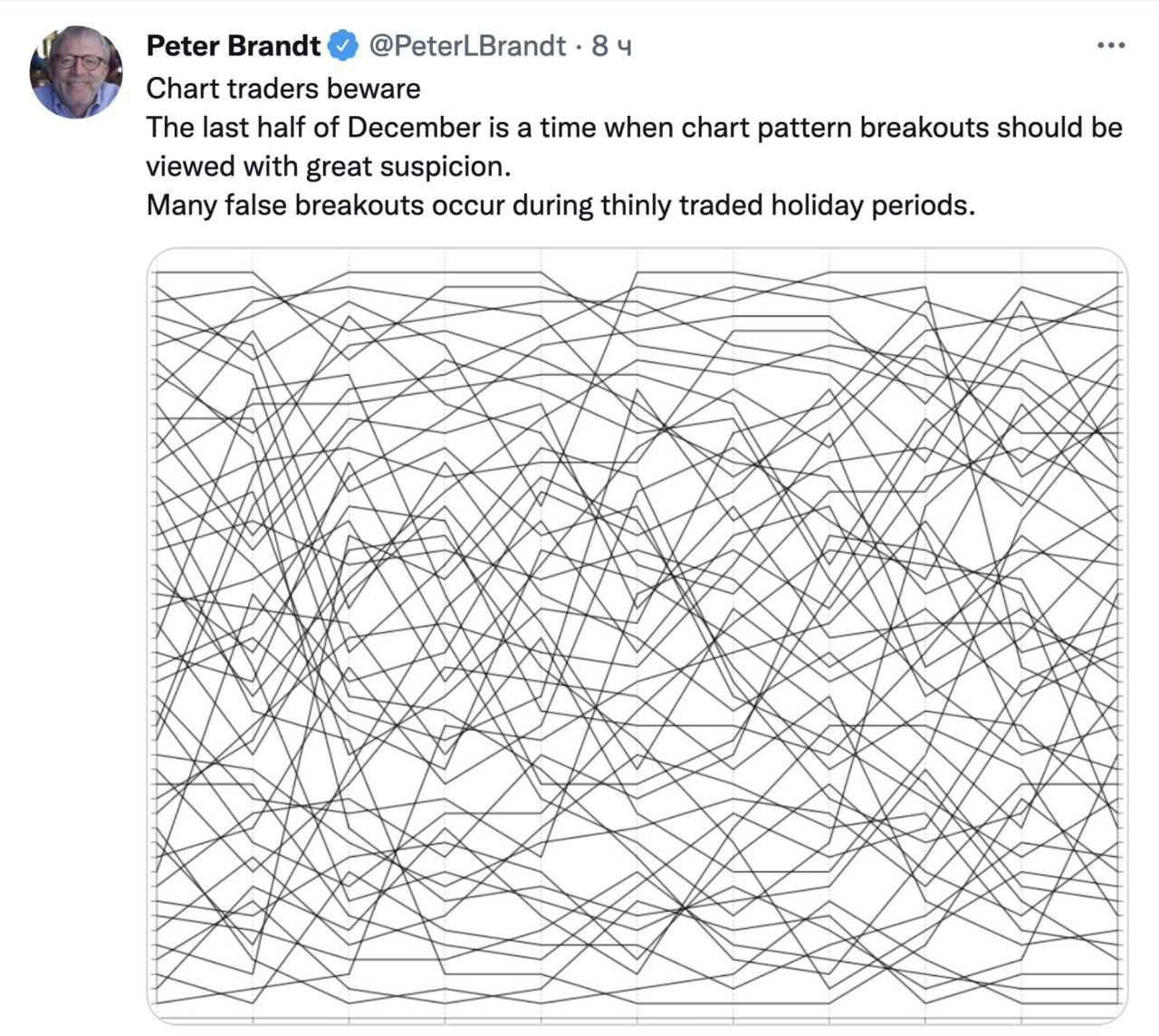This screenshot has height=1036, width=1159.
Task: Click the sentence starting "Many false breakouts"
Action: point(560,206)
